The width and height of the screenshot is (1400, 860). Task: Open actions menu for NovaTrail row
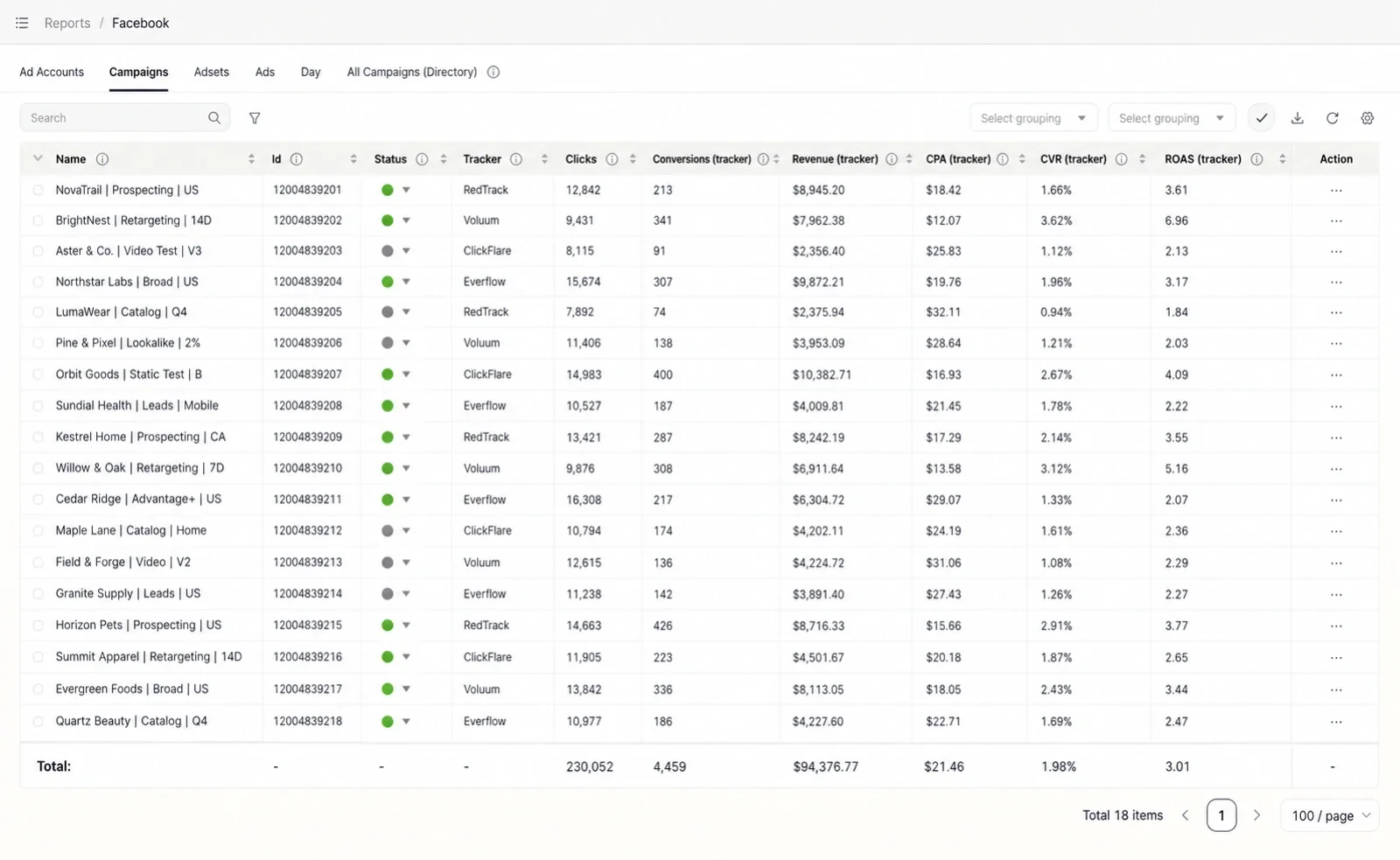(1336, 190)
